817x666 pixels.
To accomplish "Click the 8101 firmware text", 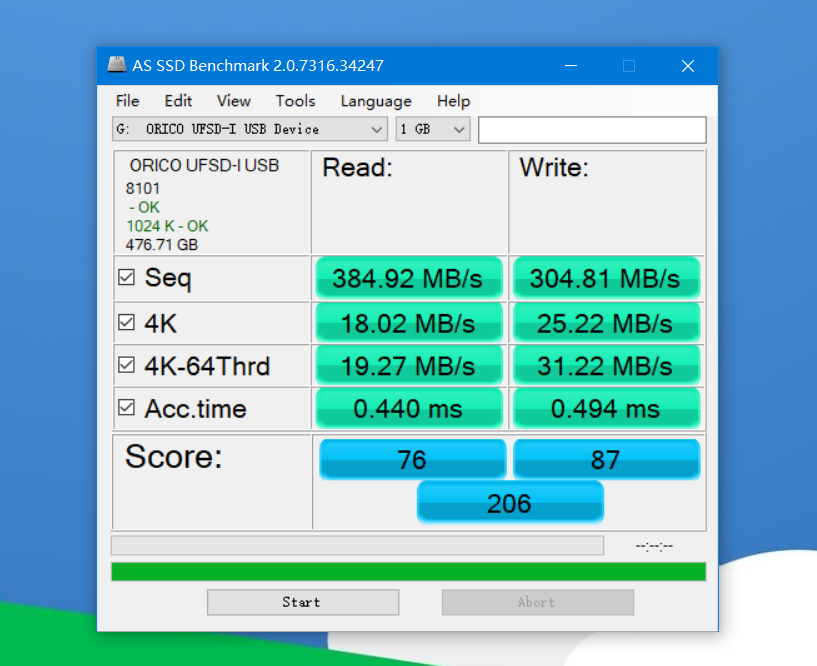I will 142,188.
